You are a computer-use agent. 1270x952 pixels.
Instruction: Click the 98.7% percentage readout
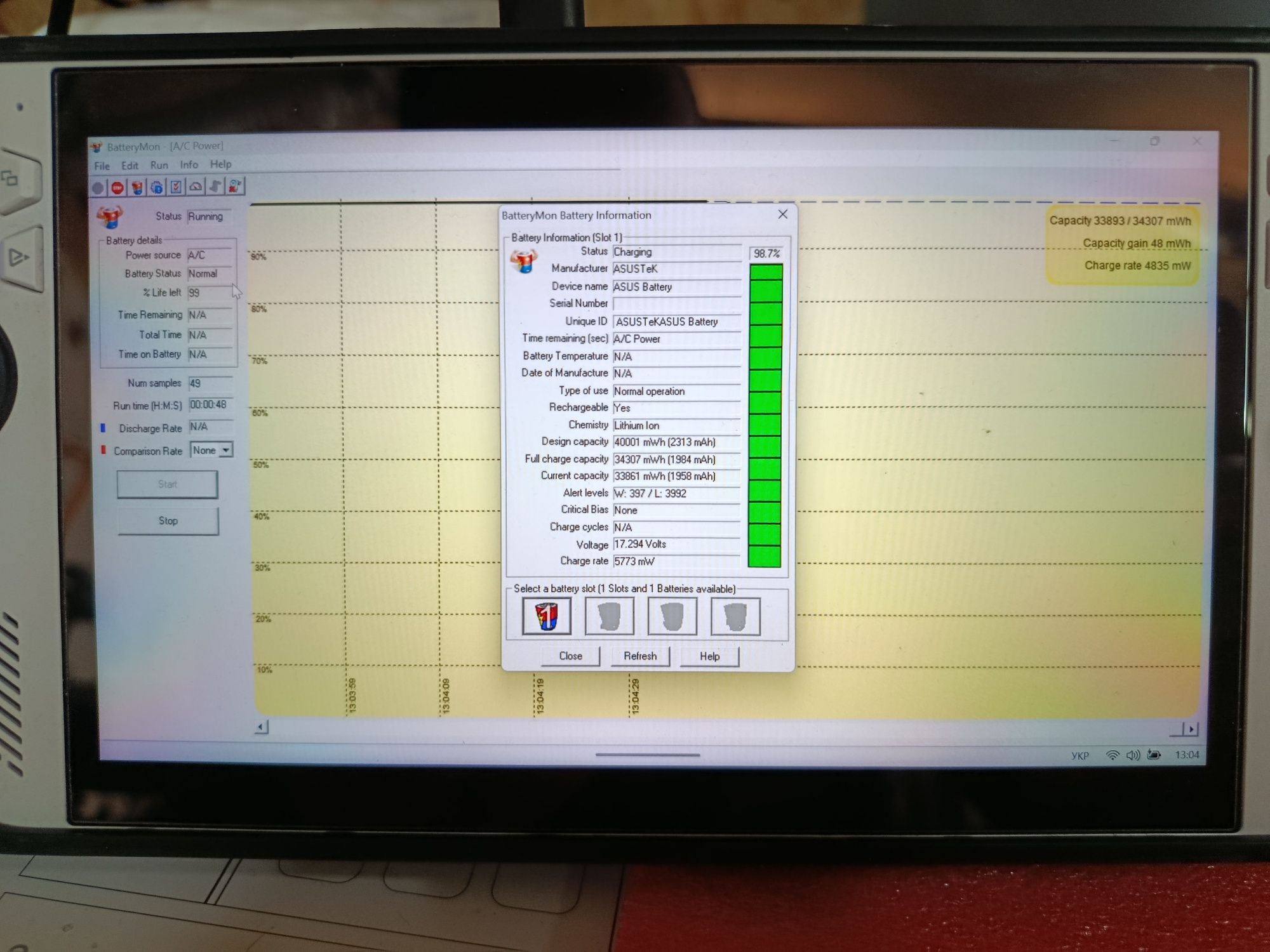click(x=766, y=253)
